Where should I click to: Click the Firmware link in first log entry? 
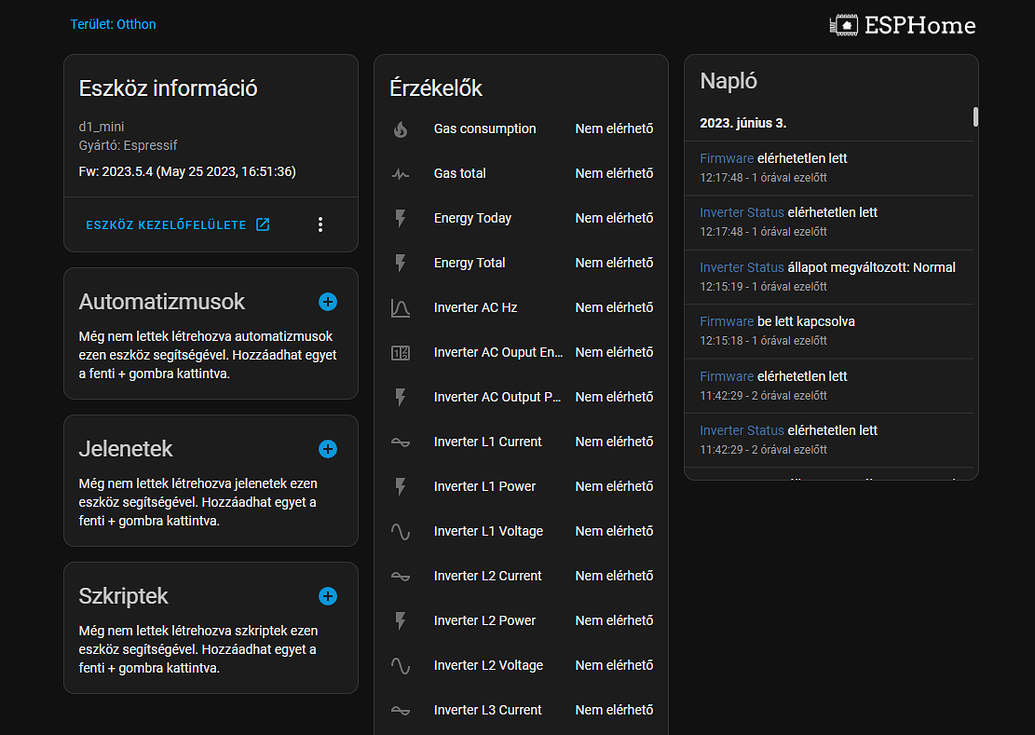[x=726, y=158]
